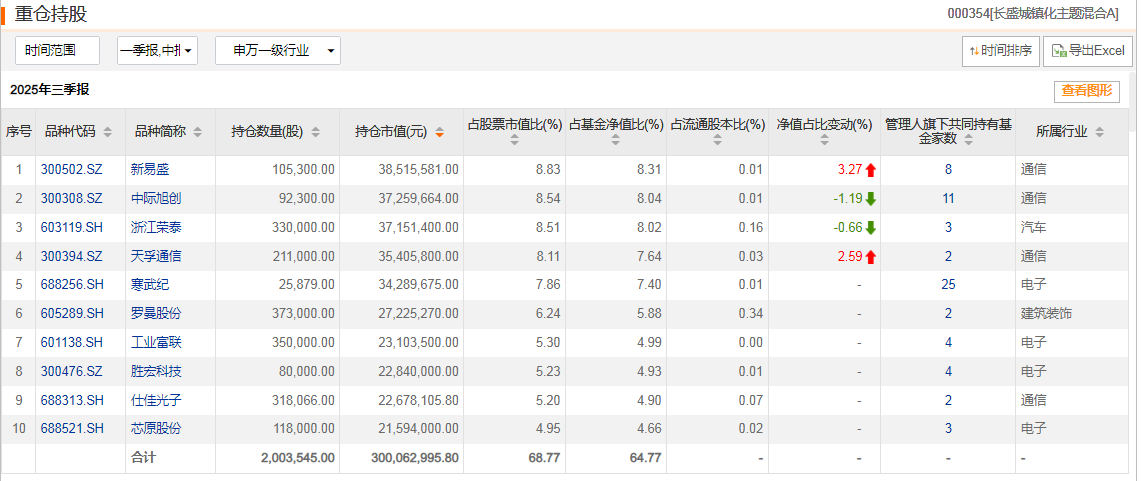Select 汽车 industry cell
This screenshot has width=1143, height=481.
pyautogui.click(x=1033, y=227)
